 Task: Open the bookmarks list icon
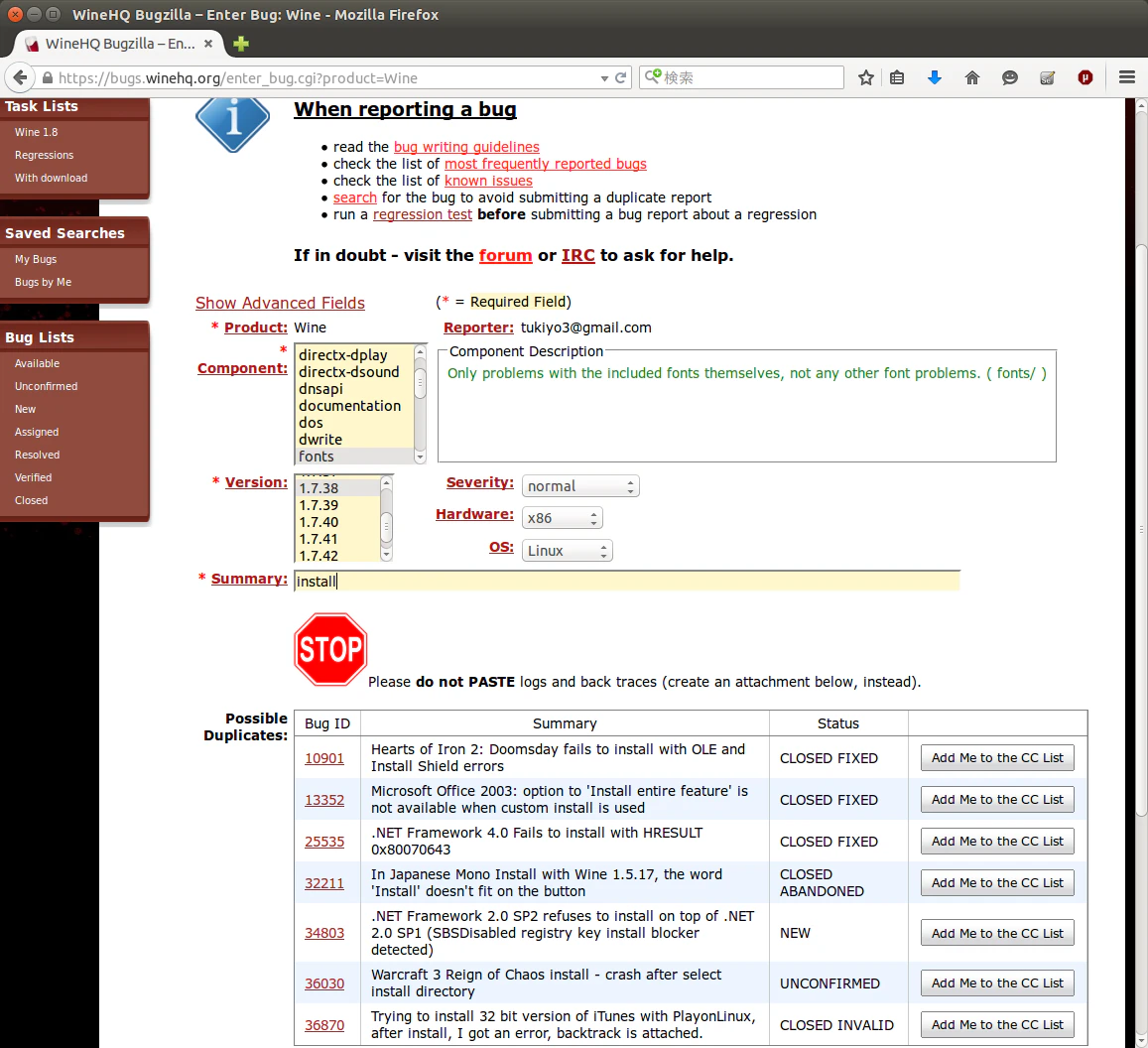897,77
